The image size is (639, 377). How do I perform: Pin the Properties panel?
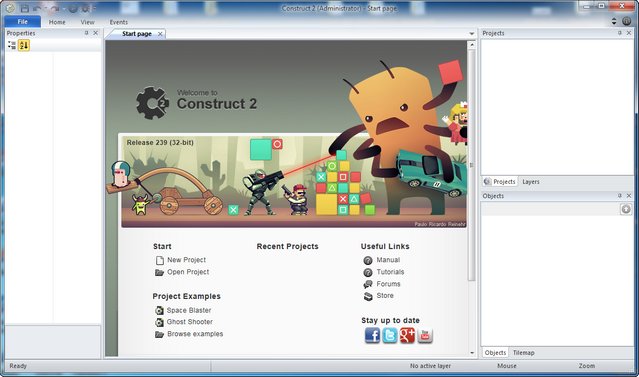pos(86,33)
